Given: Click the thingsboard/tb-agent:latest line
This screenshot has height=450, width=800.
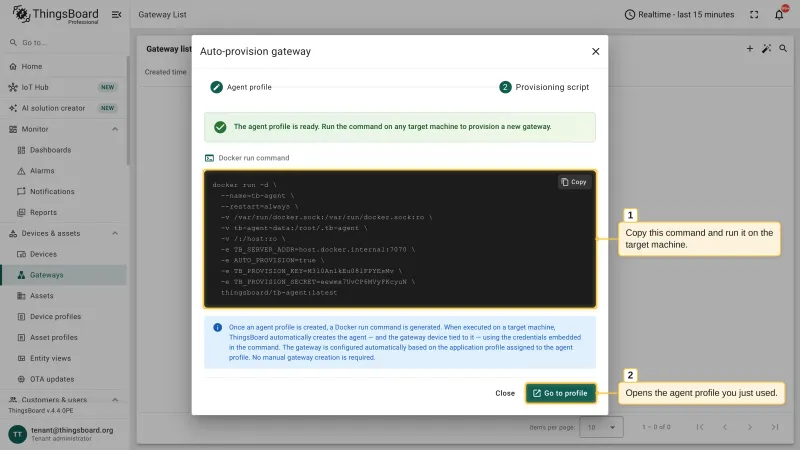Looking at the screenshot, I should point(279,293).
